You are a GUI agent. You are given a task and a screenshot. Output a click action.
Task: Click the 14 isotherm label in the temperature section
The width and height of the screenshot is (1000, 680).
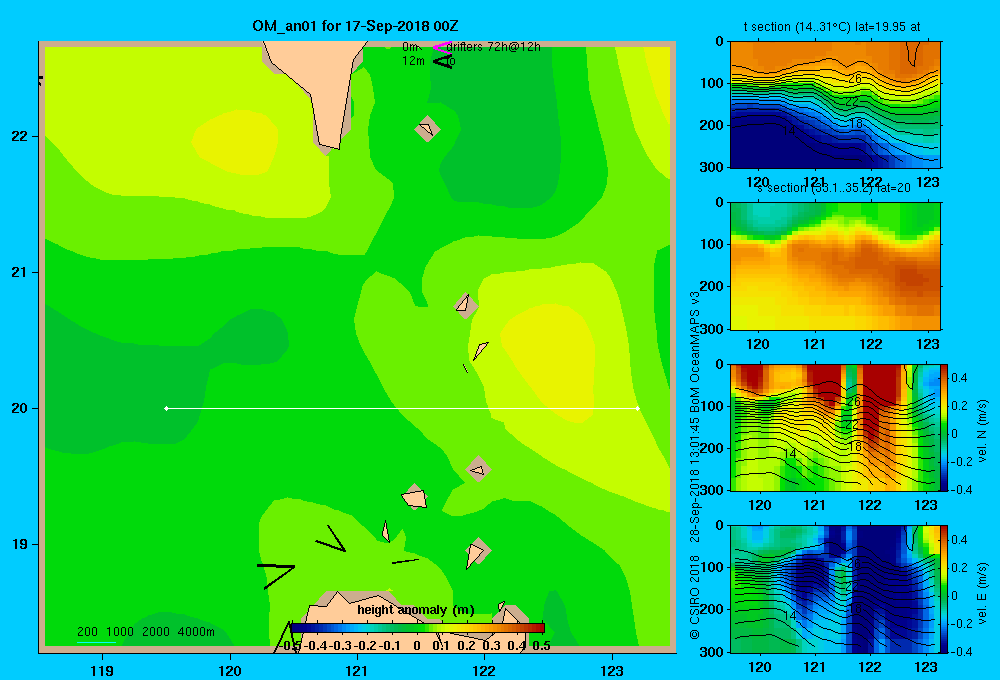tap(789, 130)
